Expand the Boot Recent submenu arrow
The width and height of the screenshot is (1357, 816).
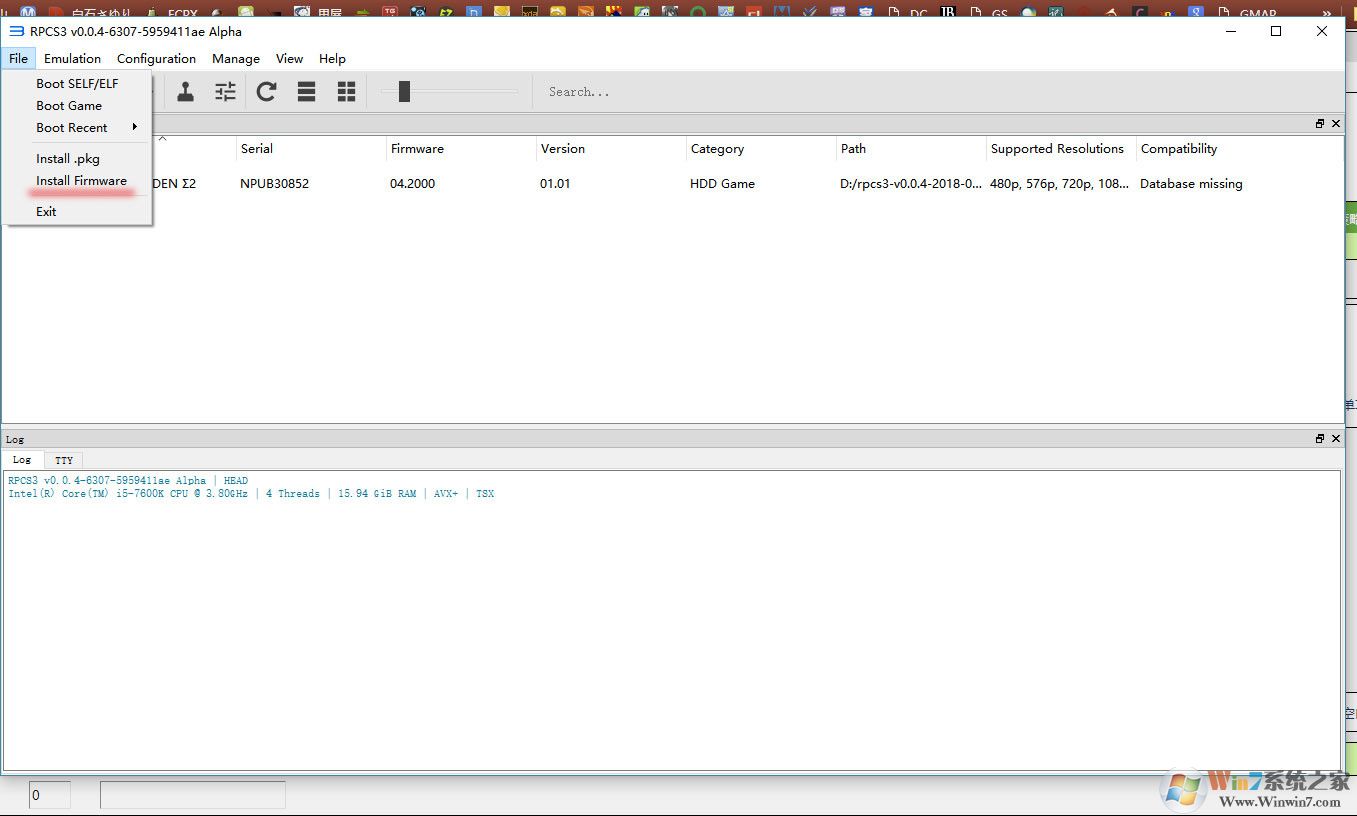pyautogui.click(x=135, y=127)
